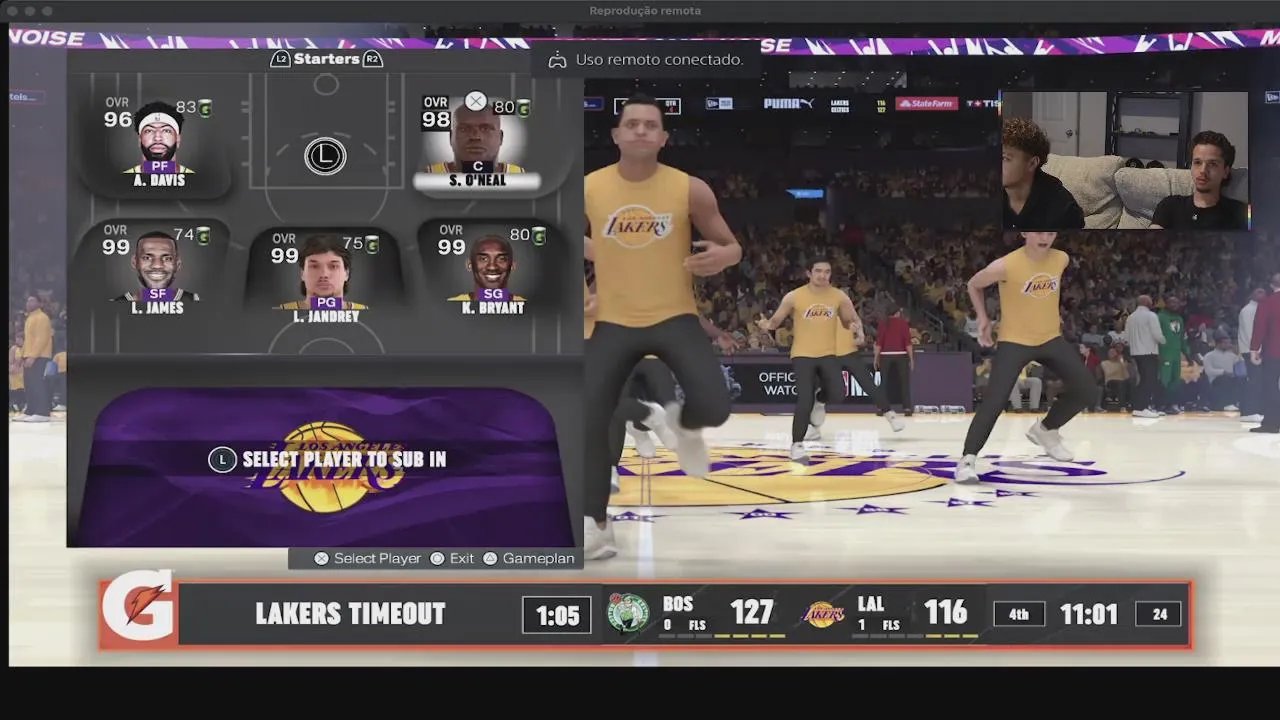Click the Gatorade logo on the scoreboard
The image size is (1280, 720).
(138, 608)
